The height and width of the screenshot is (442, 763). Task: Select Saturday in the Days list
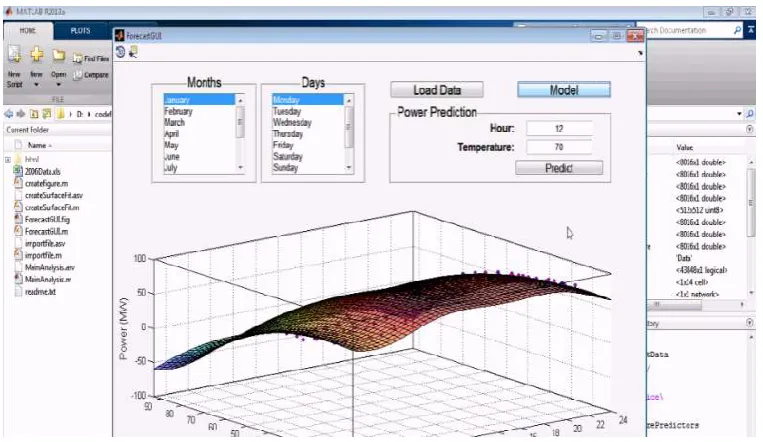(308, 157)
